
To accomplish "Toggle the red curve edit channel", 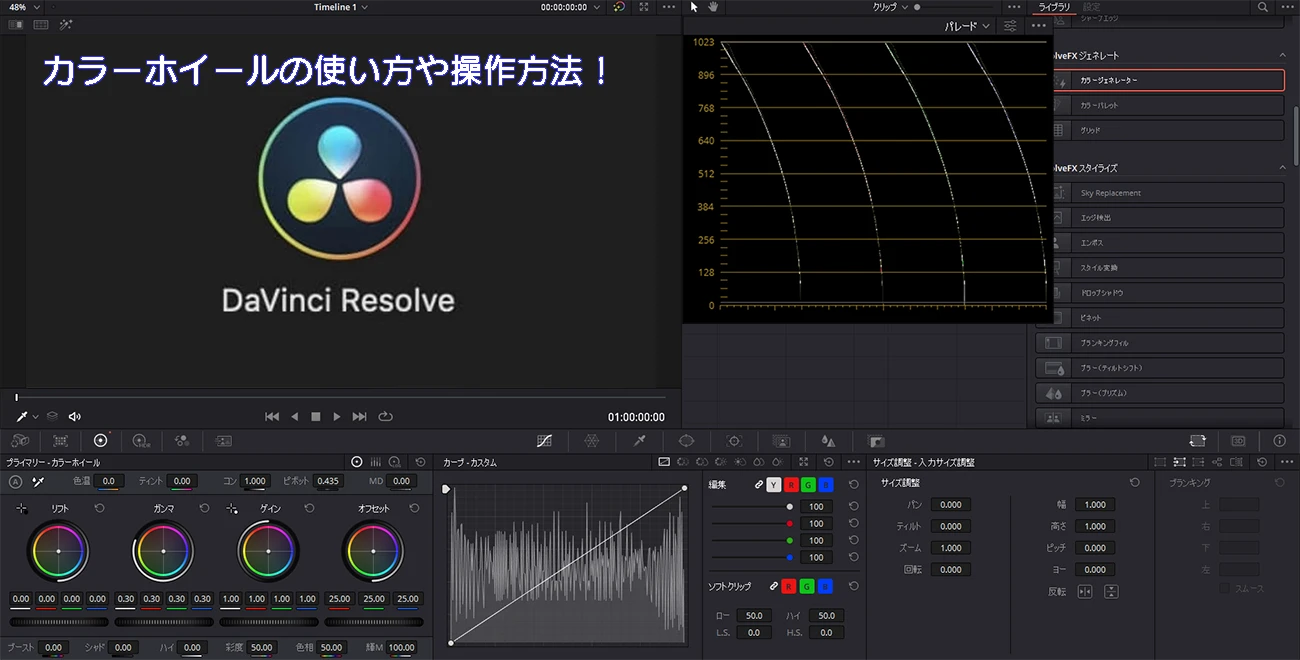I will [x=790, y=485].
